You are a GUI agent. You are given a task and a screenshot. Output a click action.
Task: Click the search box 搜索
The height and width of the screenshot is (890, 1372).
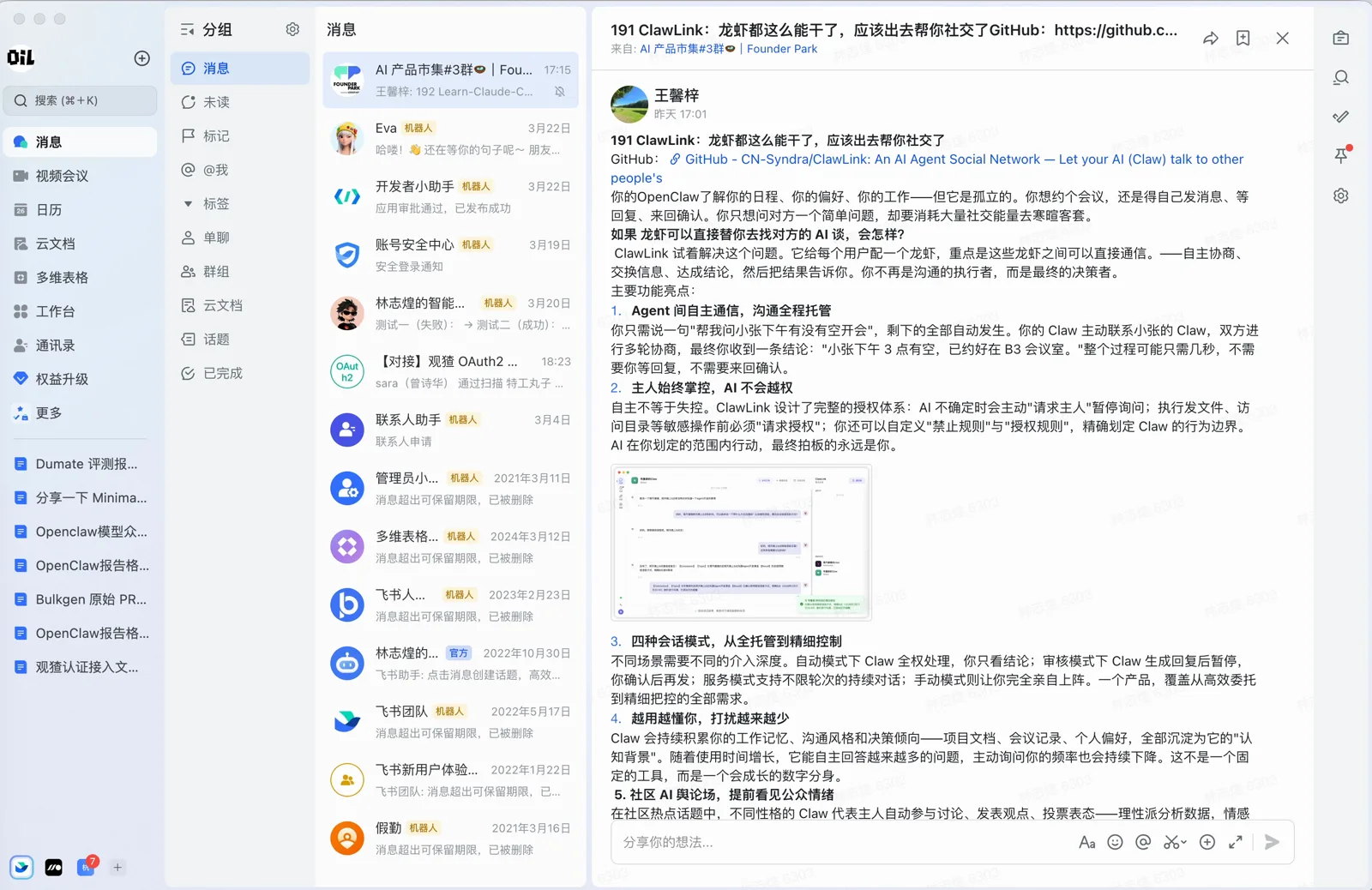click(x=81, y=100)
